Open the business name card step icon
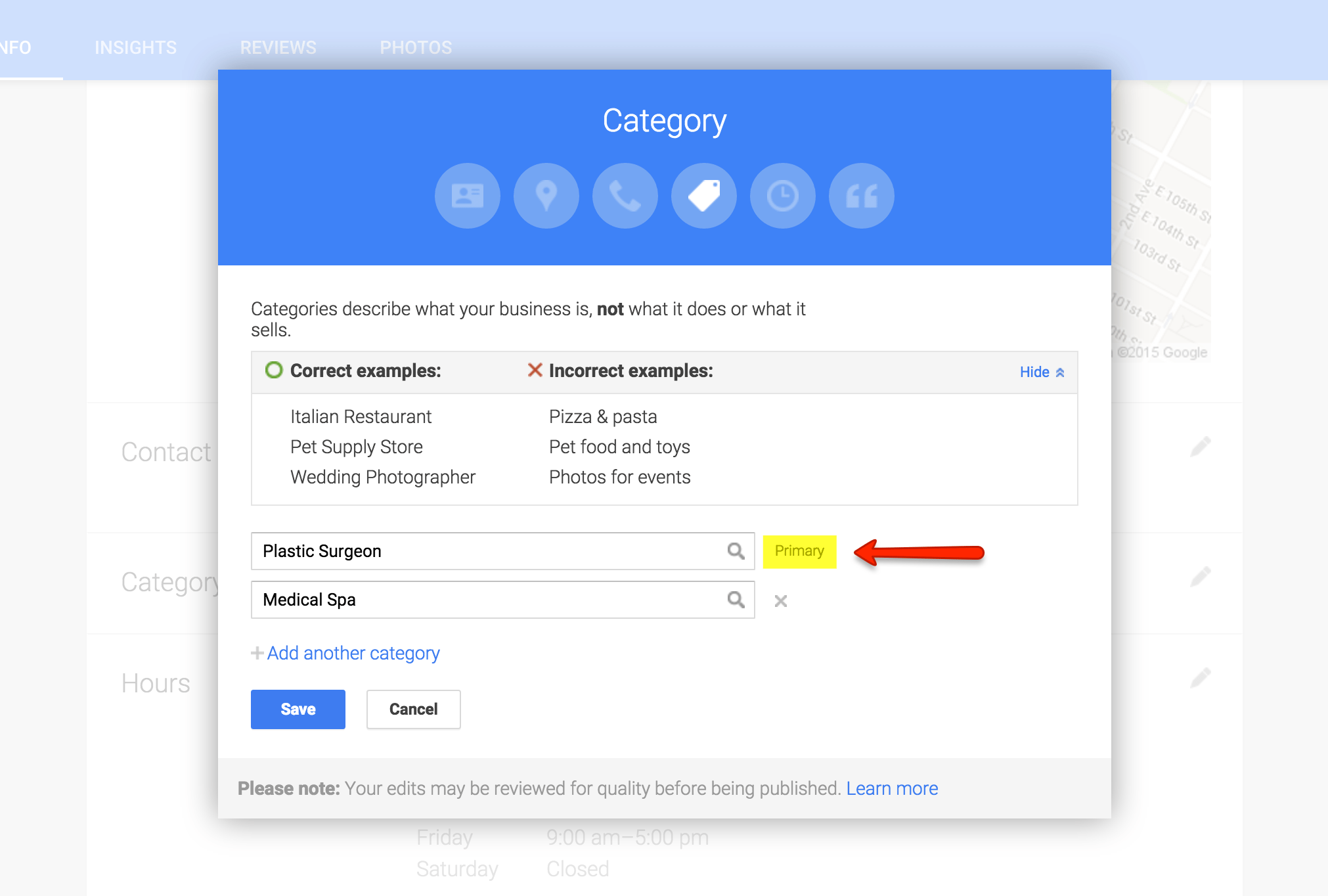Screen dimensions: 1328x896 click(468, 196)
